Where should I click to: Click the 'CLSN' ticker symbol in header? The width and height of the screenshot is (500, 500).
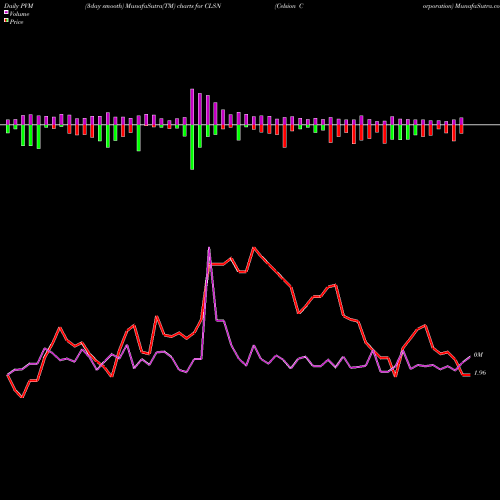click(x=213, y=6)
